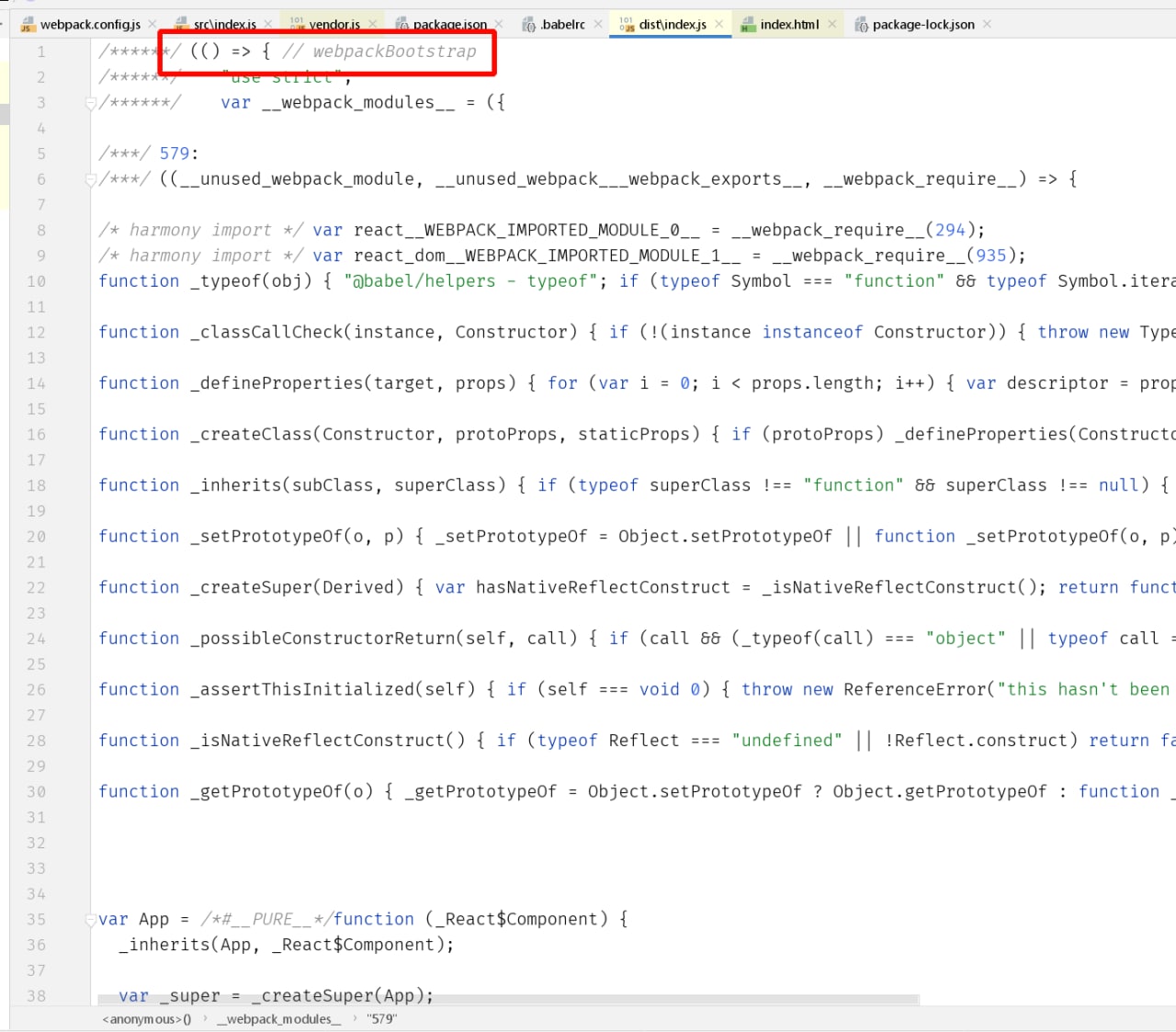The image size is (1176, 1032).
Task: Click the JS file icon on webpack.config.js tab
Action: pos(28,25)
